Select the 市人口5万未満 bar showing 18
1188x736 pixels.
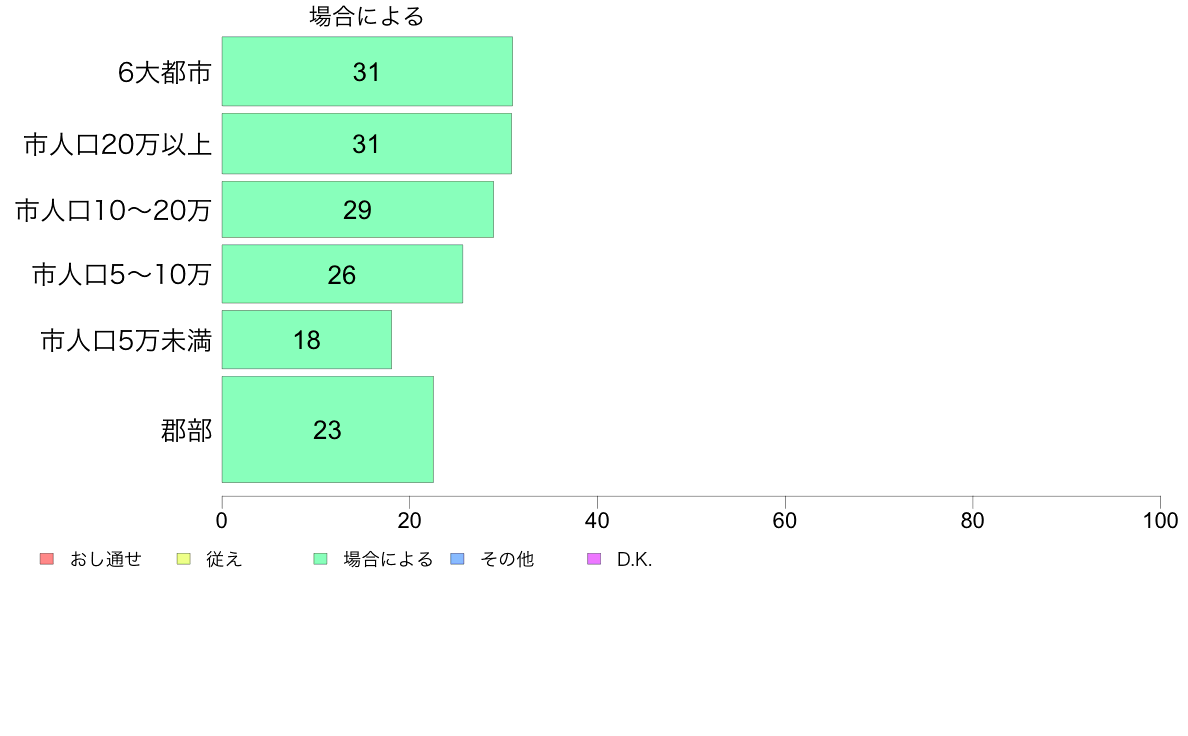click(x=307, y=340)
